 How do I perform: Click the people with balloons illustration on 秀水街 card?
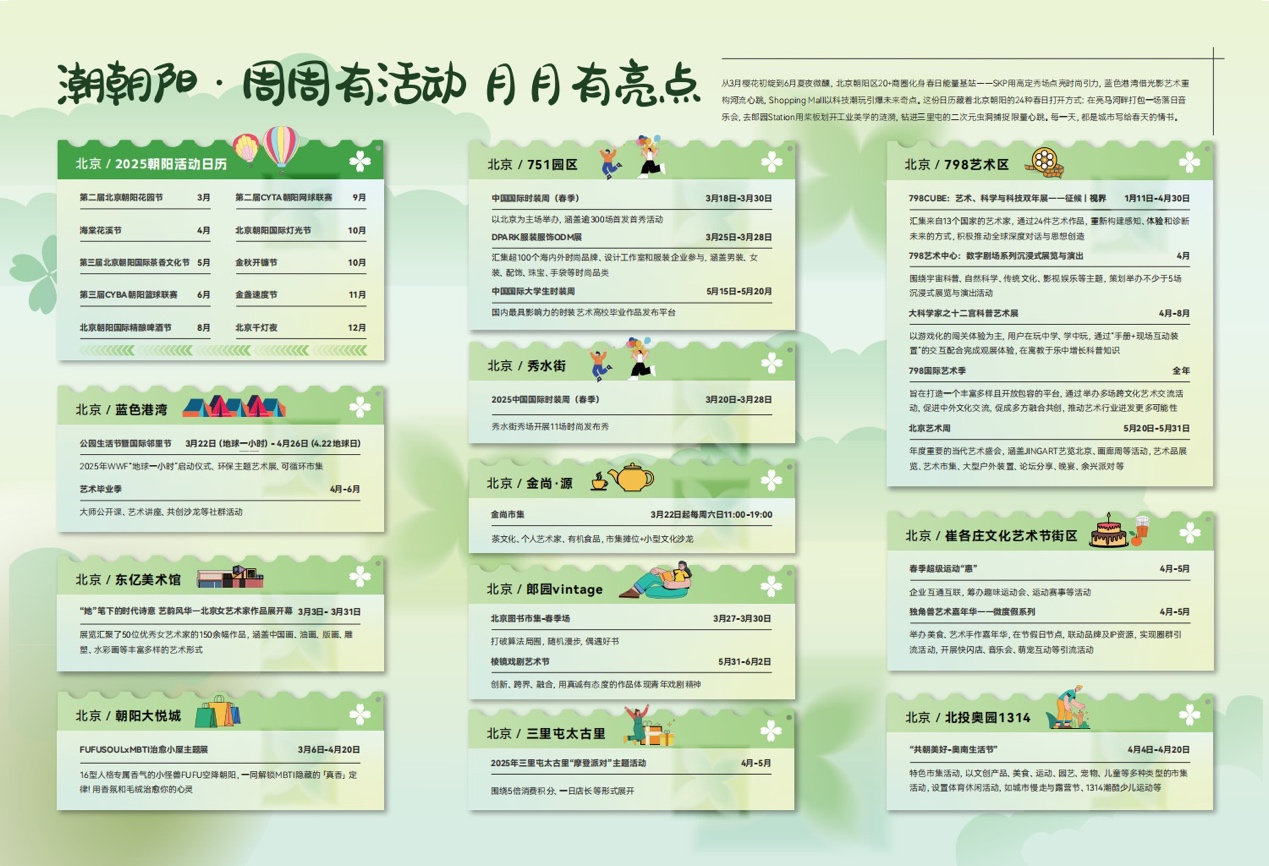[x=622, y=360]
